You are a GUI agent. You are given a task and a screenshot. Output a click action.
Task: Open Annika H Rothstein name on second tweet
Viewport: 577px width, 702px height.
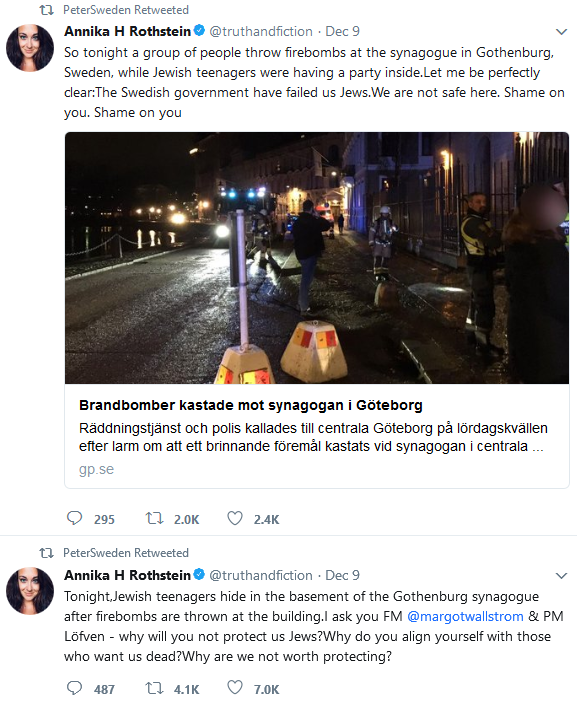[x=128, y=575]
